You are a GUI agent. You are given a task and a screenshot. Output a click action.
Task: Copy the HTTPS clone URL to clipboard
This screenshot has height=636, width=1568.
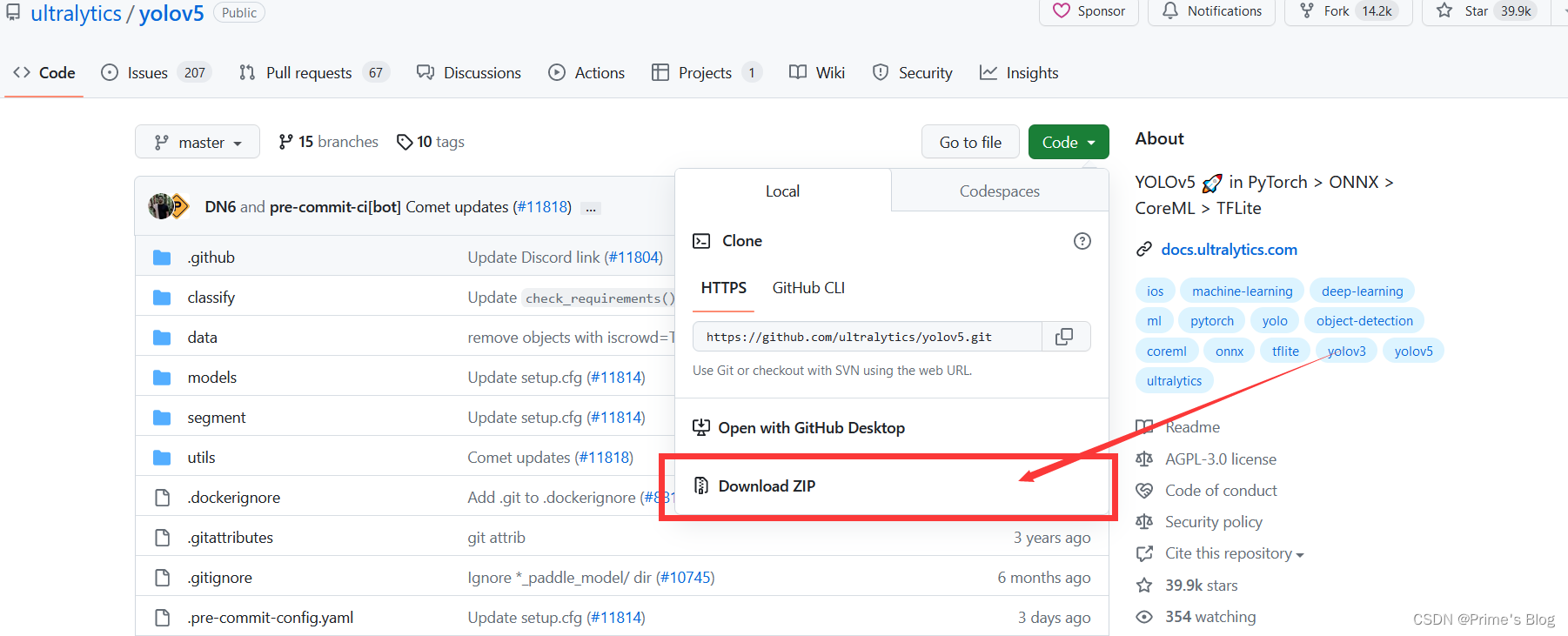click(1064, 337)
